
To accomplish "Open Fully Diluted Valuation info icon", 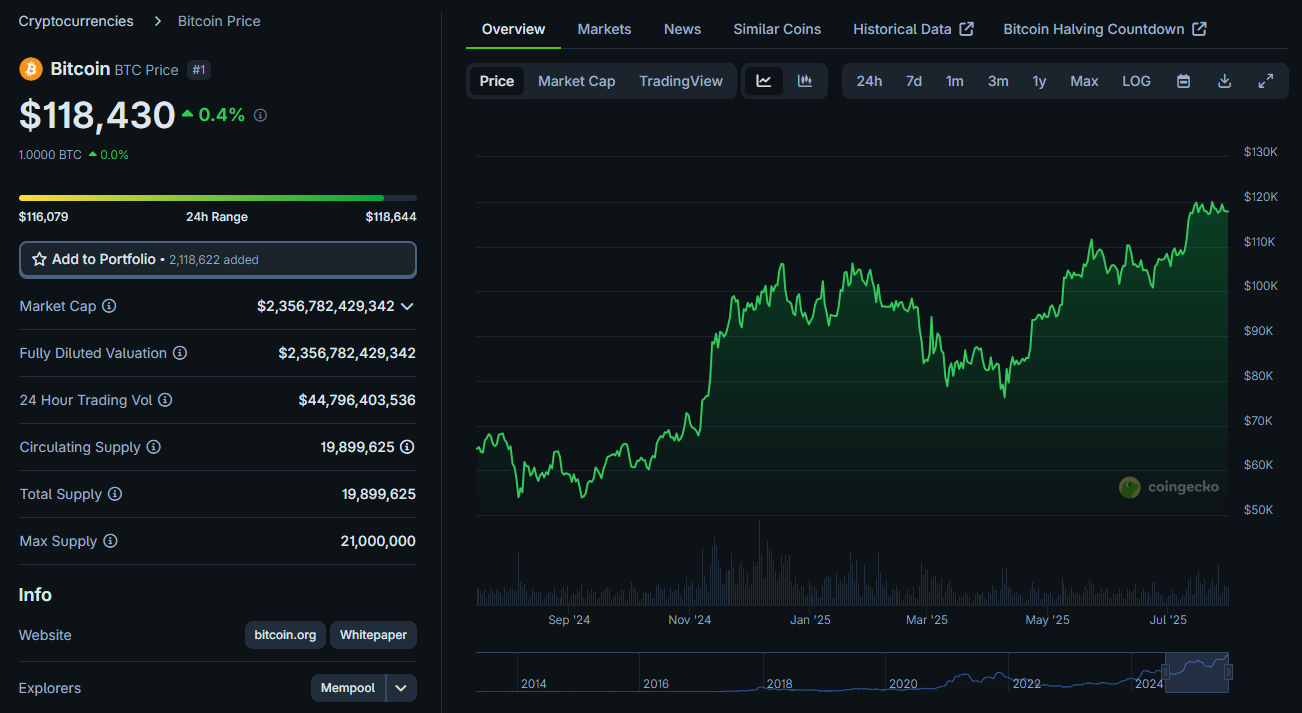I will 180,353.
